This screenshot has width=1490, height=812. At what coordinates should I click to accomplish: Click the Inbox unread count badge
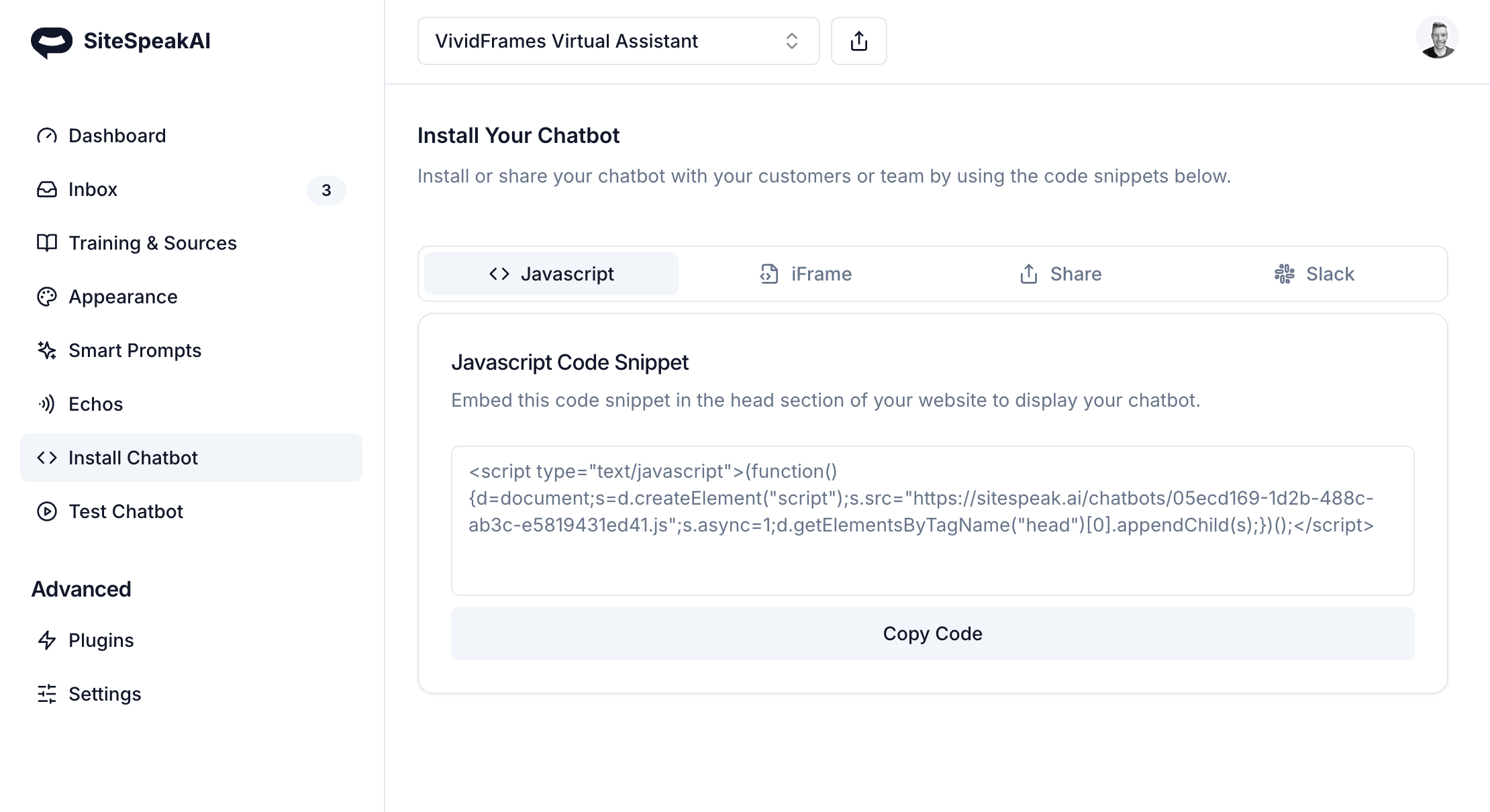tap(326, 190)
